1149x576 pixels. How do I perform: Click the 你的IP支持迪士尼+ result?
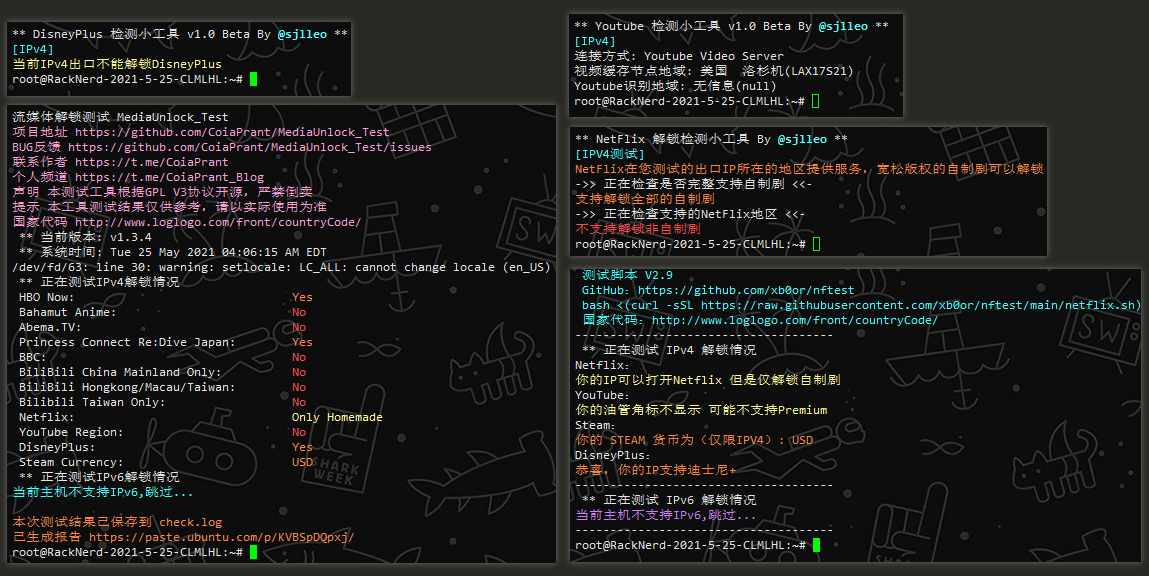coord(655,470)
